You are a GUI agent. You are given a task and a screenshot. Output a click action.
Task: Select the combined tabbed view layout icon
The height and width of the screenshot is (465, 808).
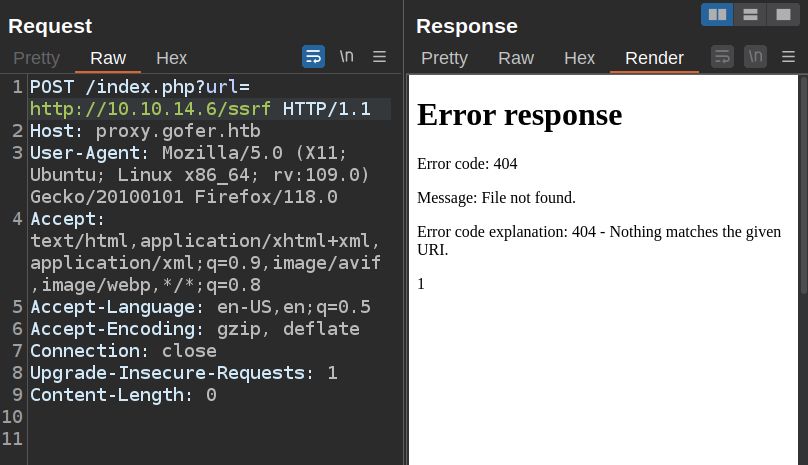[782, 14]
